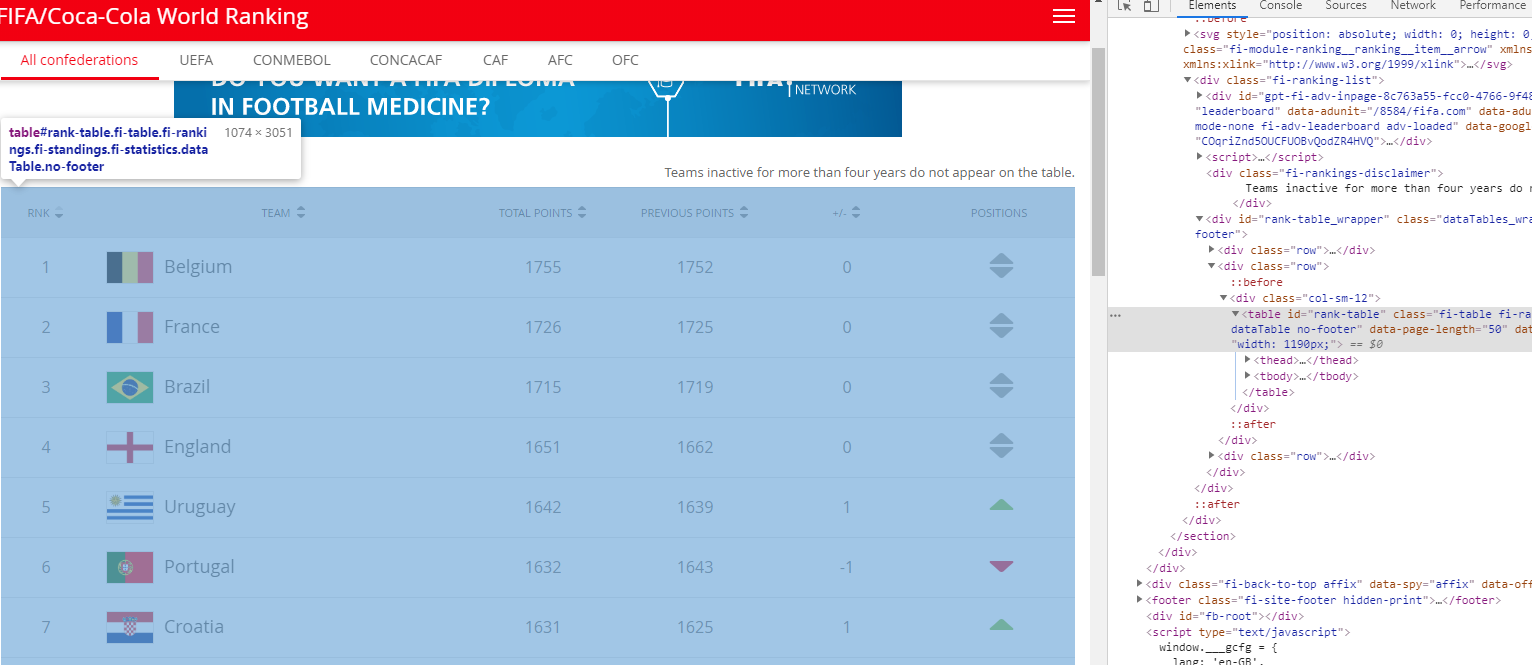Image resolution: width=1532 pixels, height=665 pixels.
Task: Collapse the table#rank-table node
Action: tap(1236, 314)
